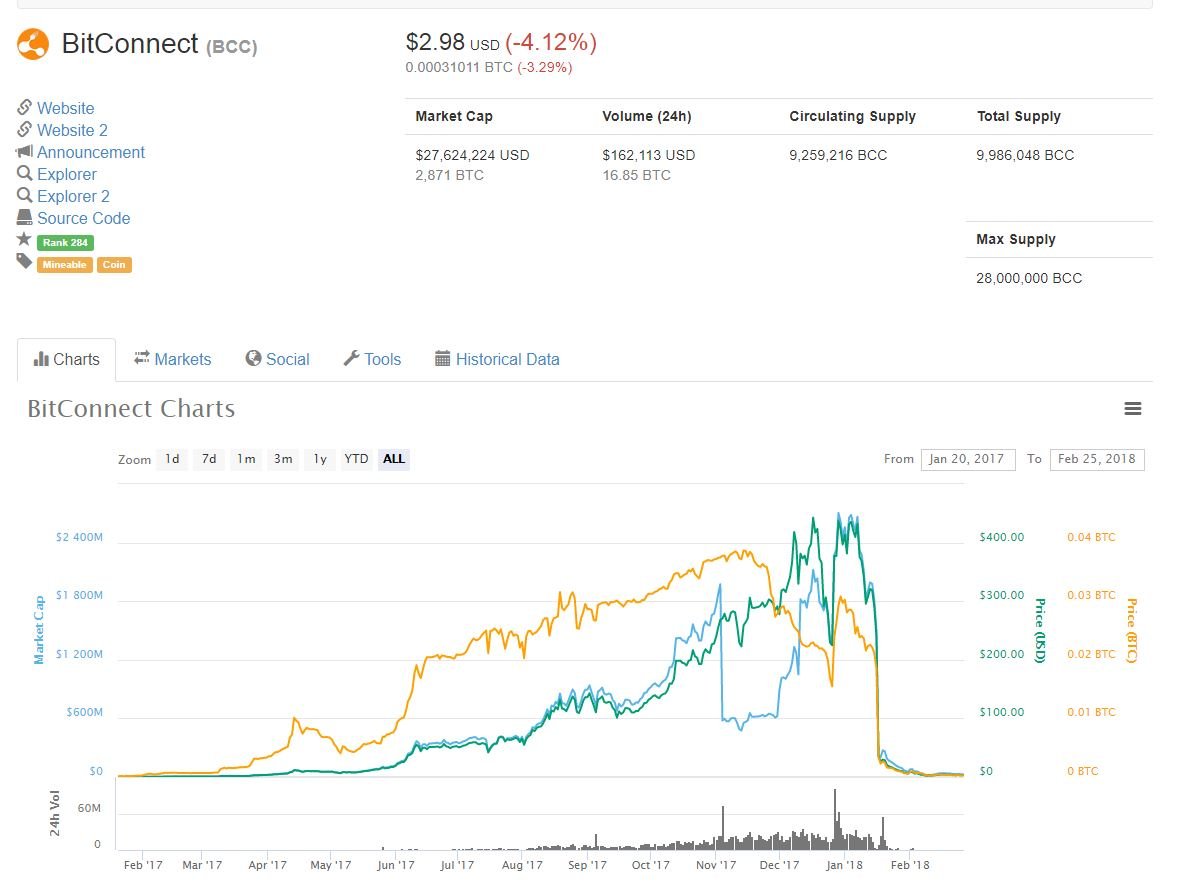Open the Website 2 link
The image size is (1186, 883).
pyautogui.click(x=73, y=130)
